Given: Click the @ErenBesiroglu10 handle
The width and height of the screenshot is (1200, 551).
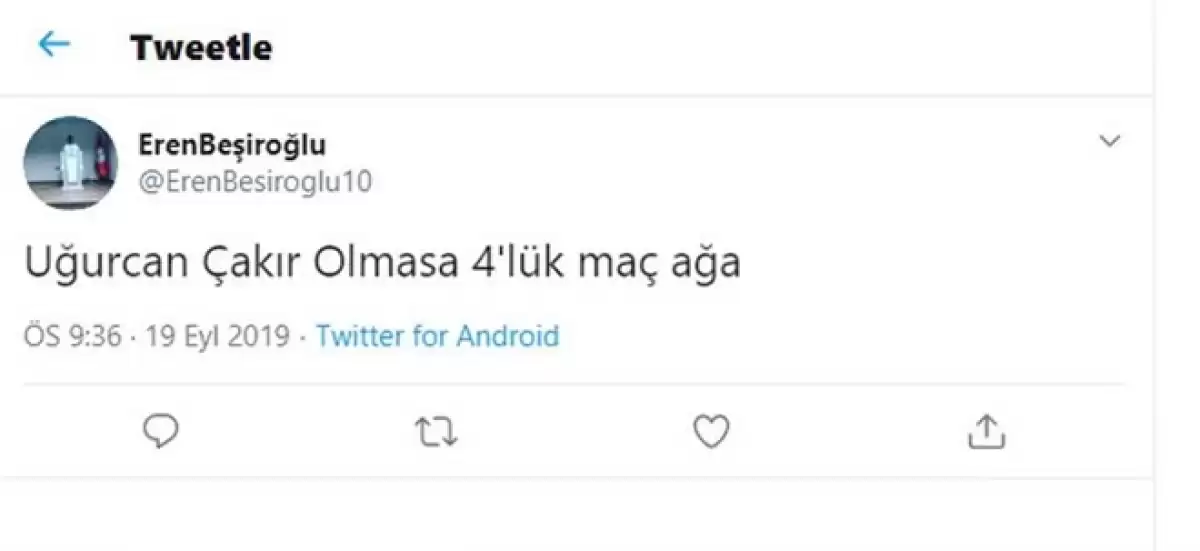Looking at the screenshot, I should click(x=254, y=182).
